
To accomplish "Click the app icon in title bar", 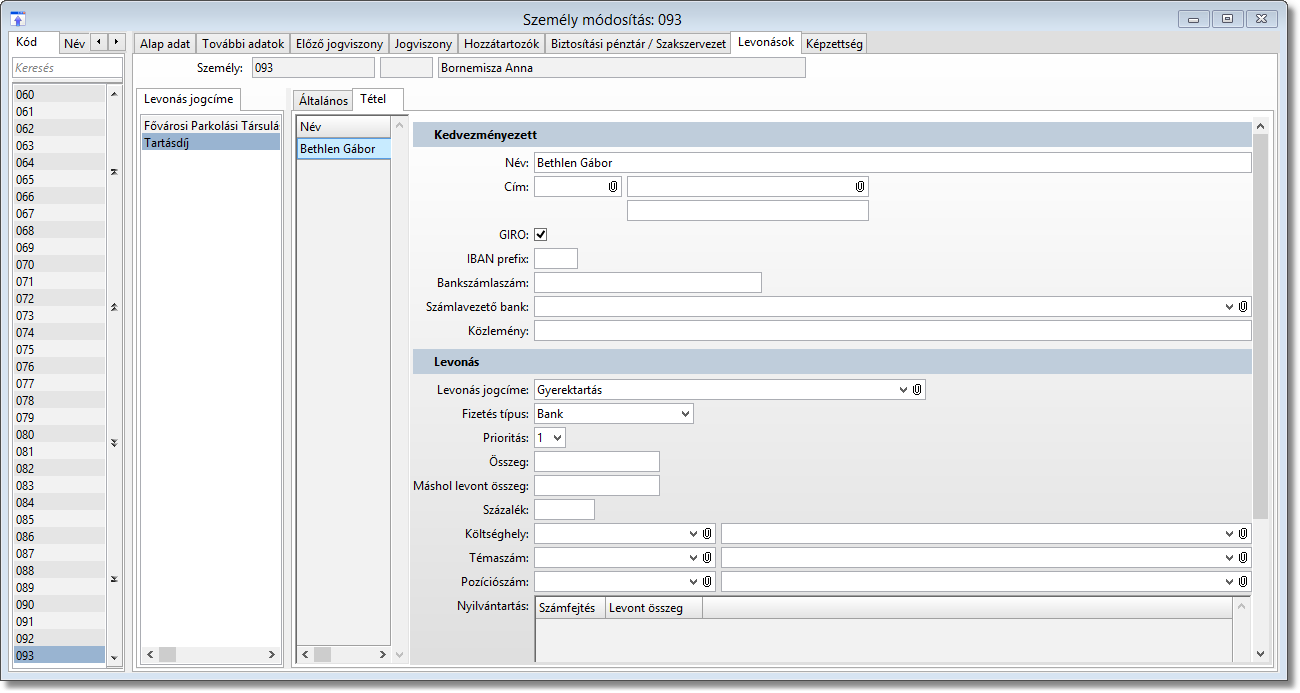I will click(x=18, y=19).
